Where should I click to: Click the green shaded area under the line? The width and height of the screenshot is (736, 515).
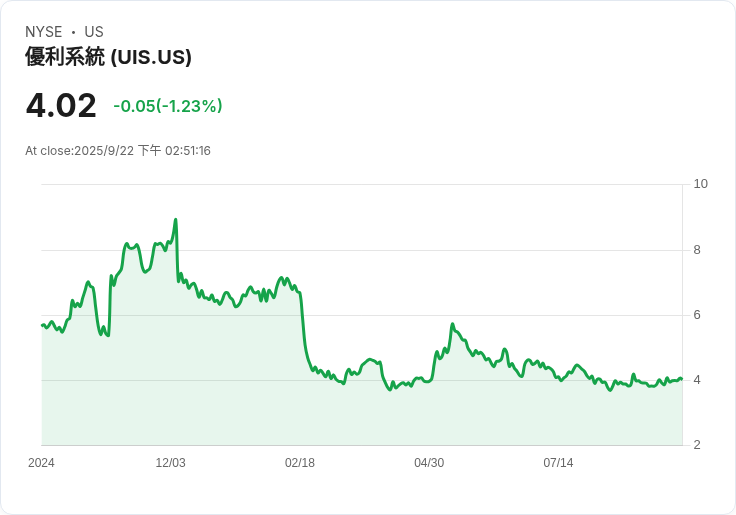click(x=250, y=400)
